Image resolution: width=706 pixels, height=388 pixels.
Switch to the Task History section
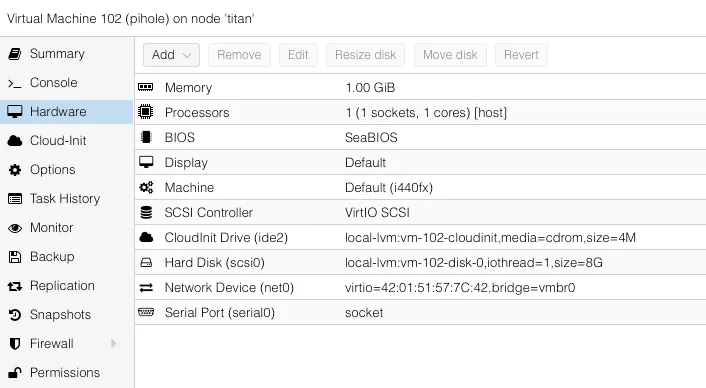pyautogui.click(x=67, y=199)
